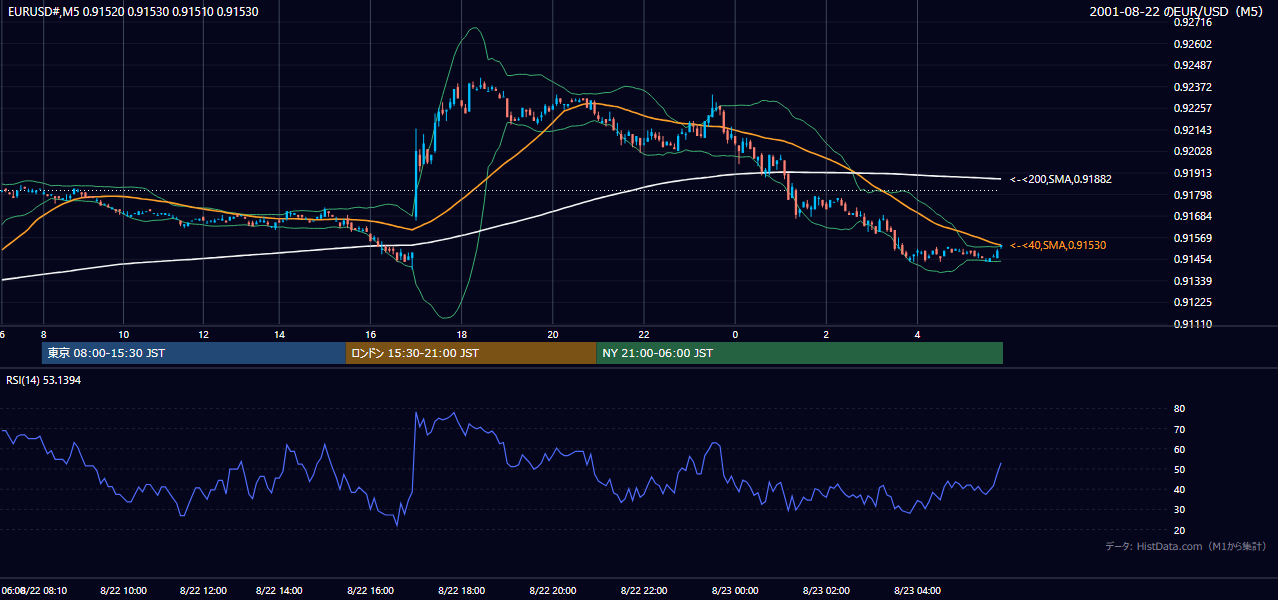
Task: Click price axis label 0.91913
Action: coord(1192,173)
